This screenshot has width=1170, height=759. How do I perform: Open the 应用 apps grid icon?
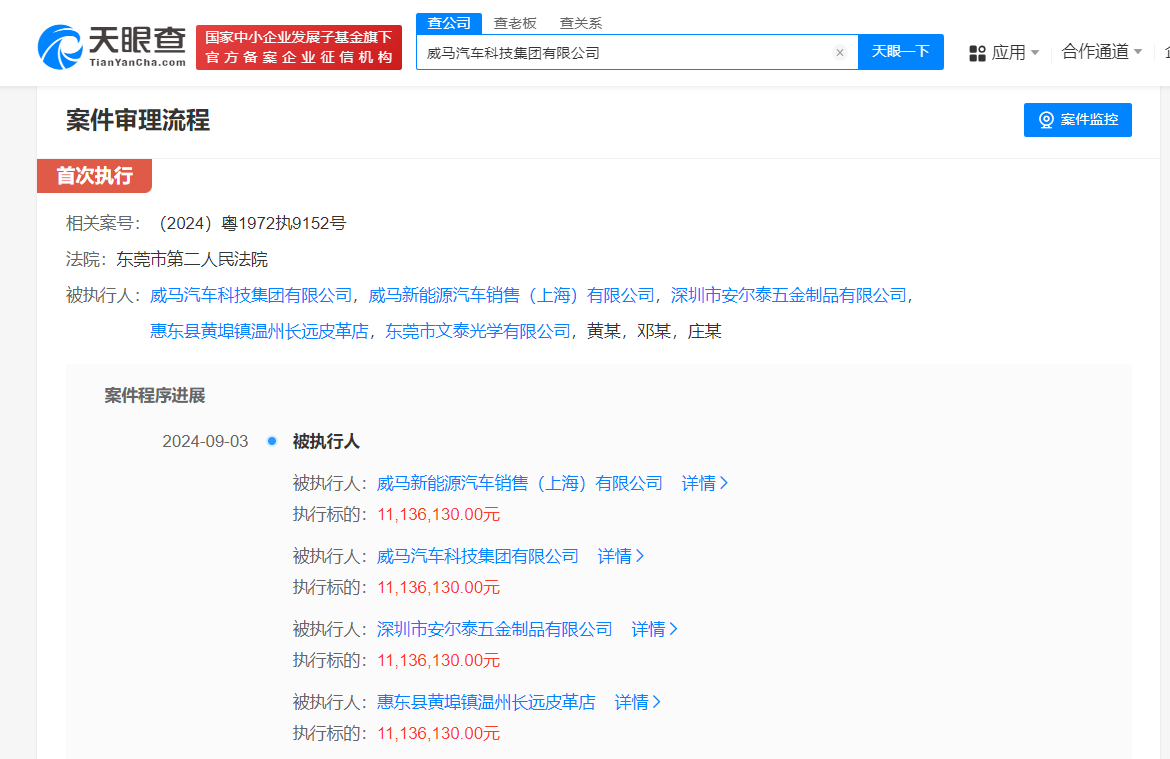976,53
